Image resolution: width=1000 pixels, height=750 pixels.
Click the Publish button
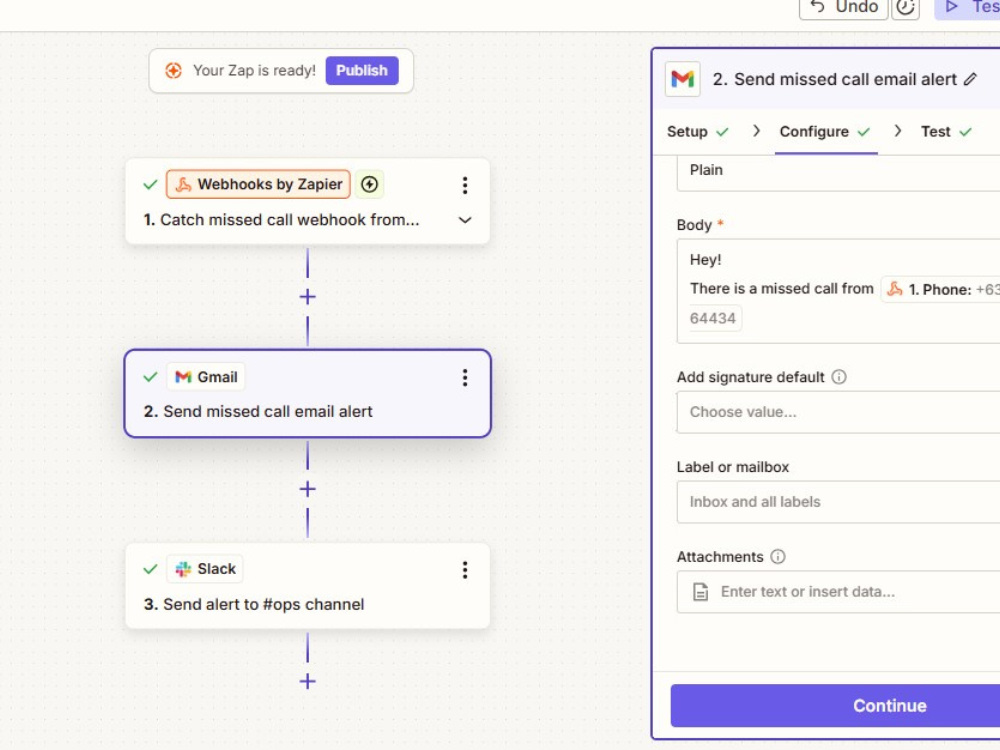(362, 70)
